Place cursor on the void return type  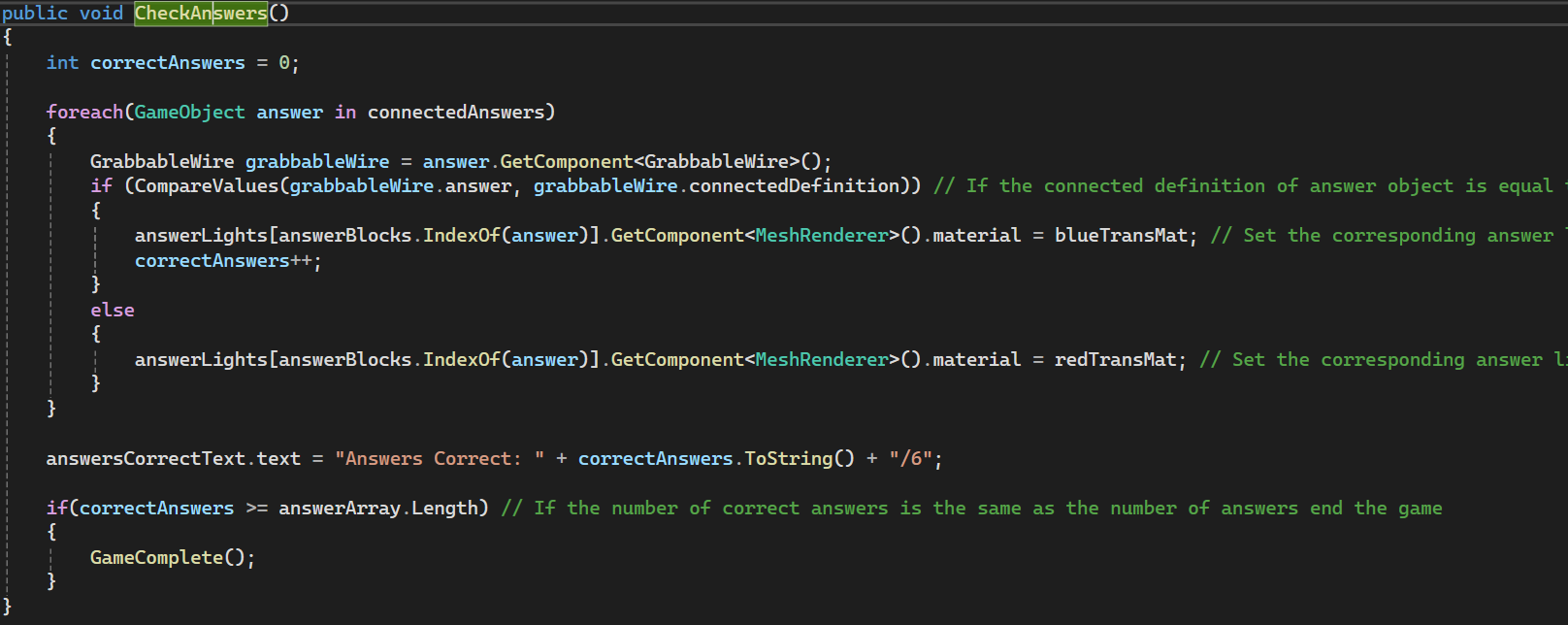[101, 14]
